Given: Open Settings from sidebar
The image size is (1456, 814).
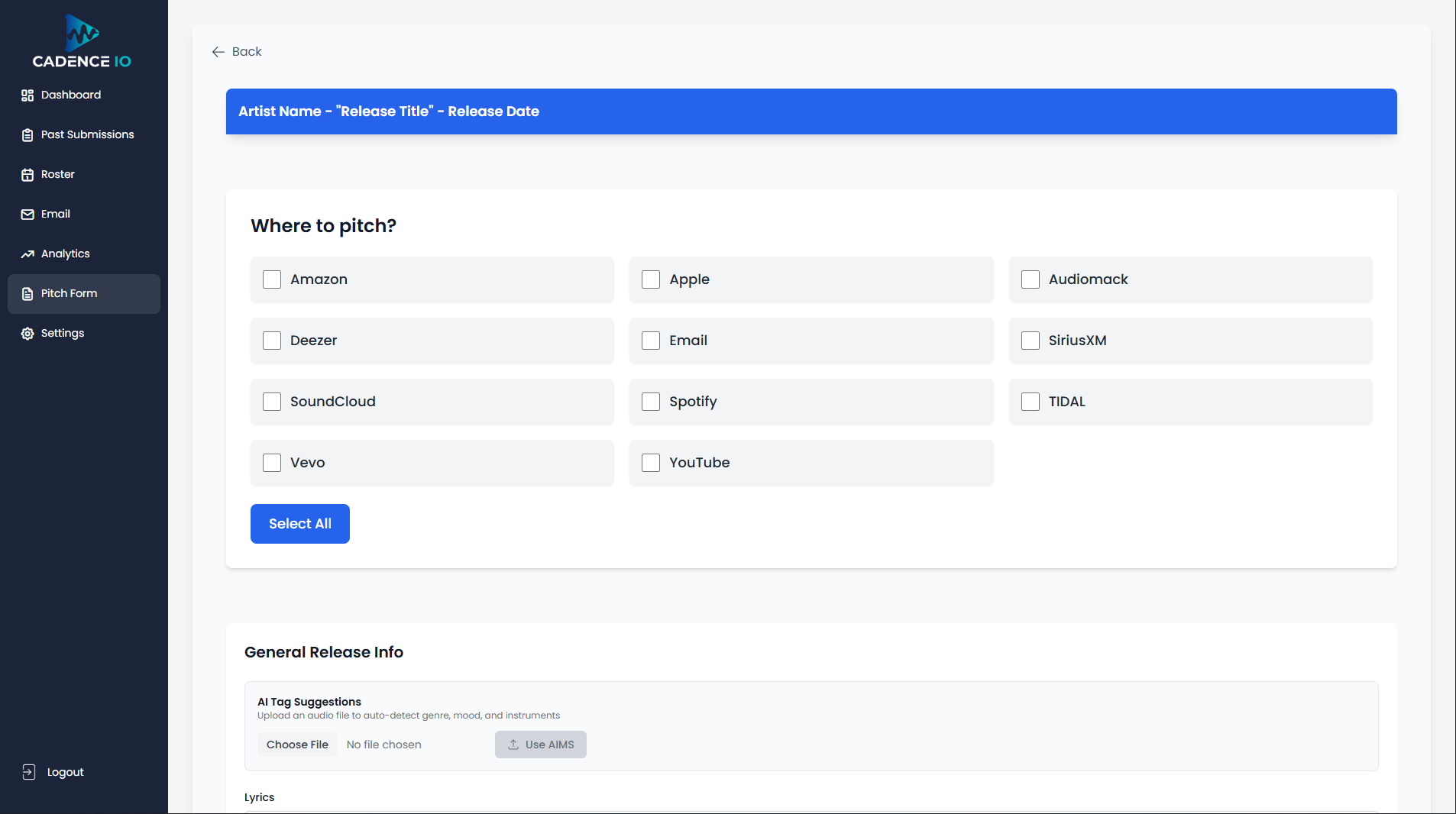Looking at the screenshot, I should [x=84, y=334].
